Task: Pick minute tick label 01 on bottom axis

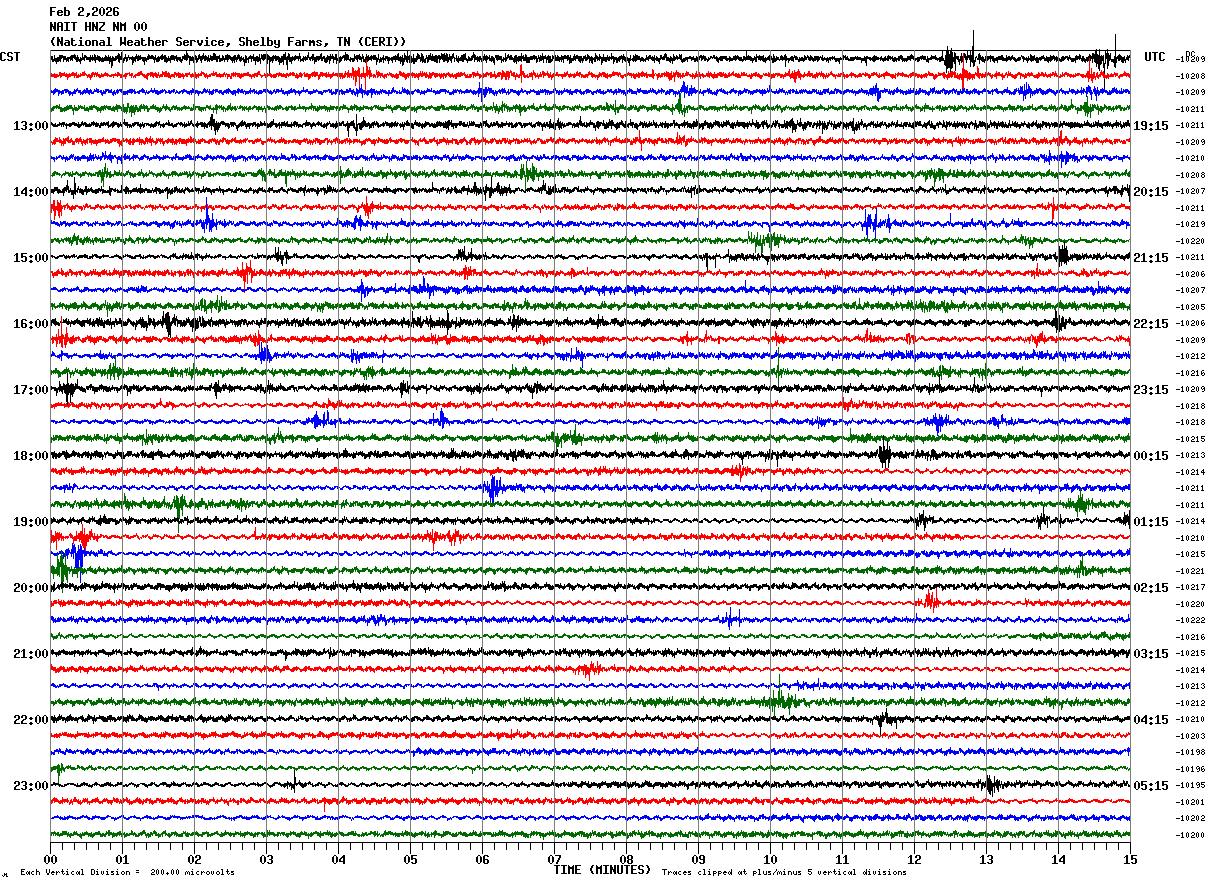Action: (122, 859)
